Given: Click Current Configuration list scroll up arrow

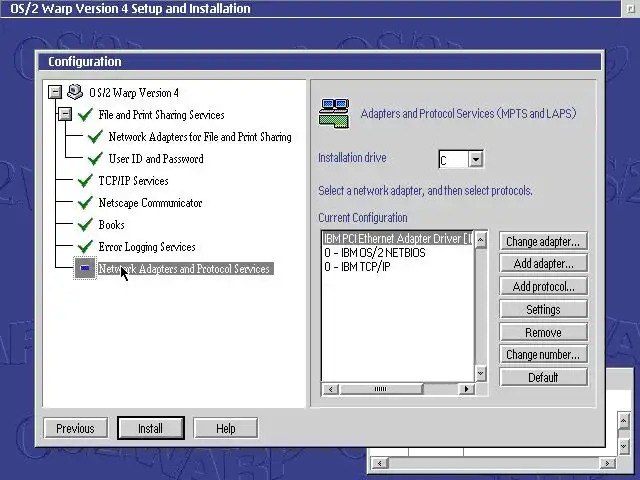Looking at the screenshot, I should (x=481, y=240).
